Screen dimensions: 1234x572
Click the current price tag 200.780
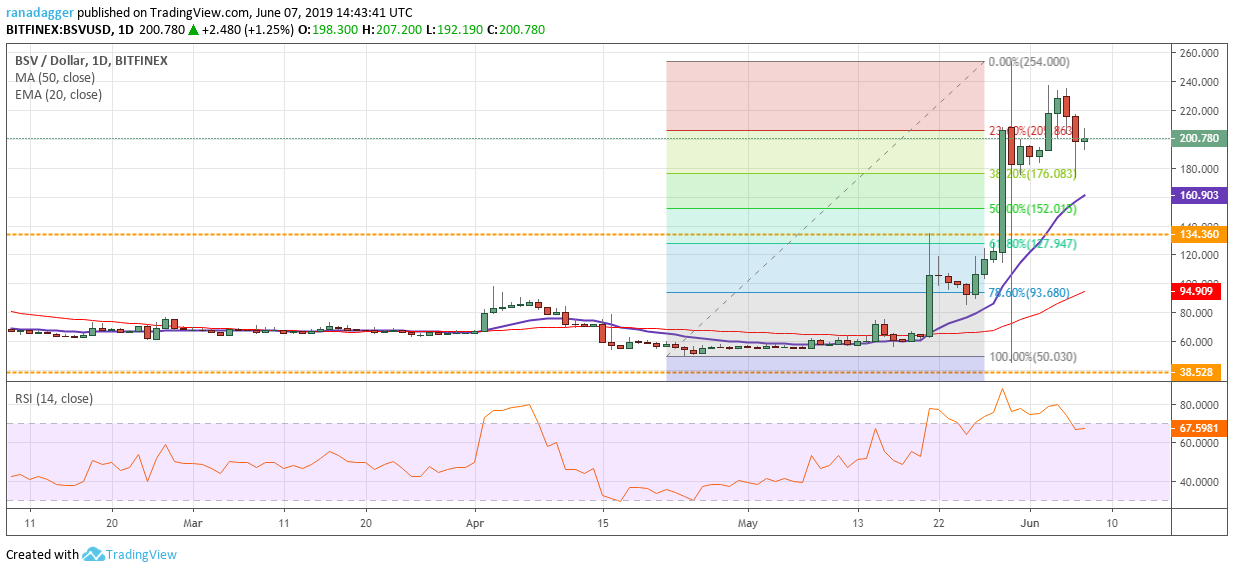(1198, 139)
